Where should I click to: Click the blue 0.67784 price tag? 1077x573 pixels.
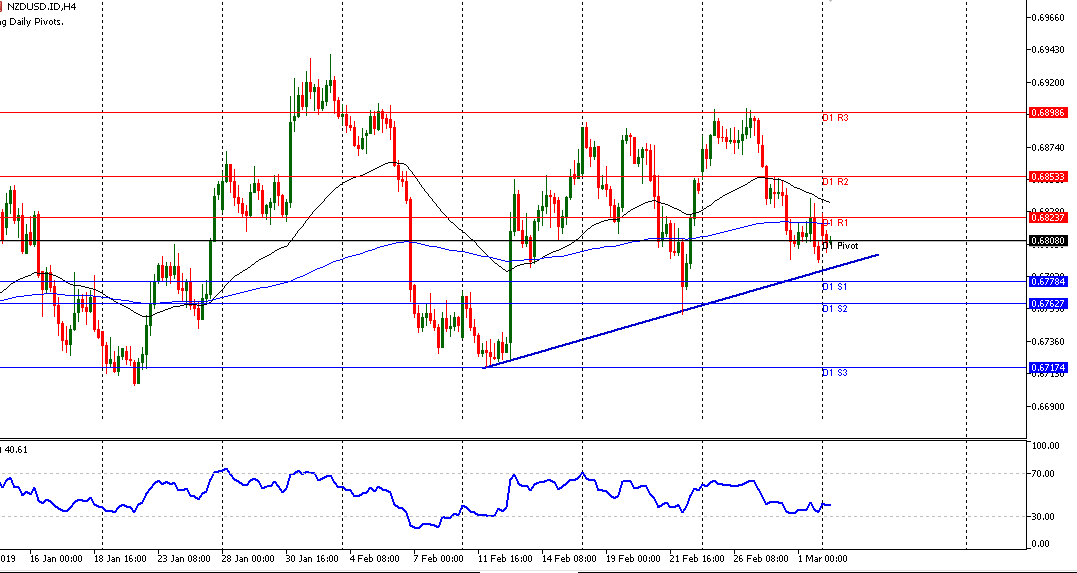(1047, 281)
